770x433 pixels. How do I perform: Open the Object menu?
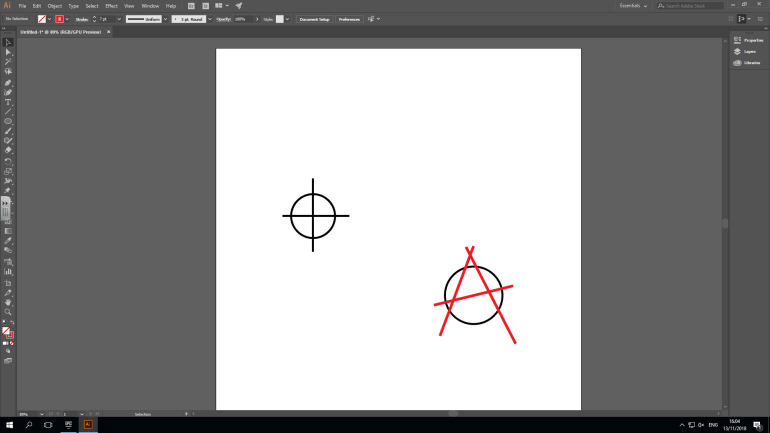point(54,6)
